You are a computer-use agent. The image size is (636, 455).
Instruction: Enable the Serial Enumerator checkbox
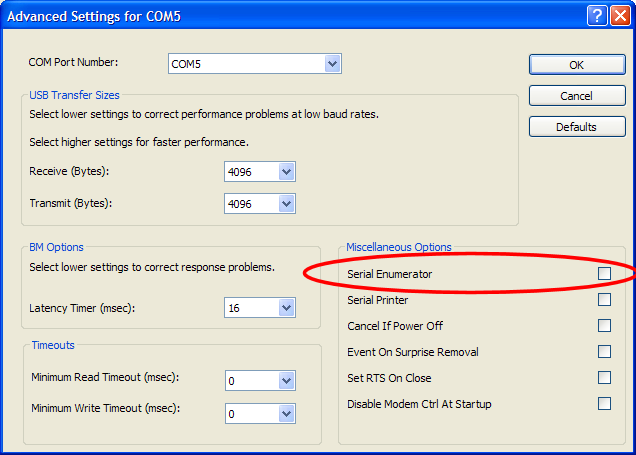(x=604, y=273)
